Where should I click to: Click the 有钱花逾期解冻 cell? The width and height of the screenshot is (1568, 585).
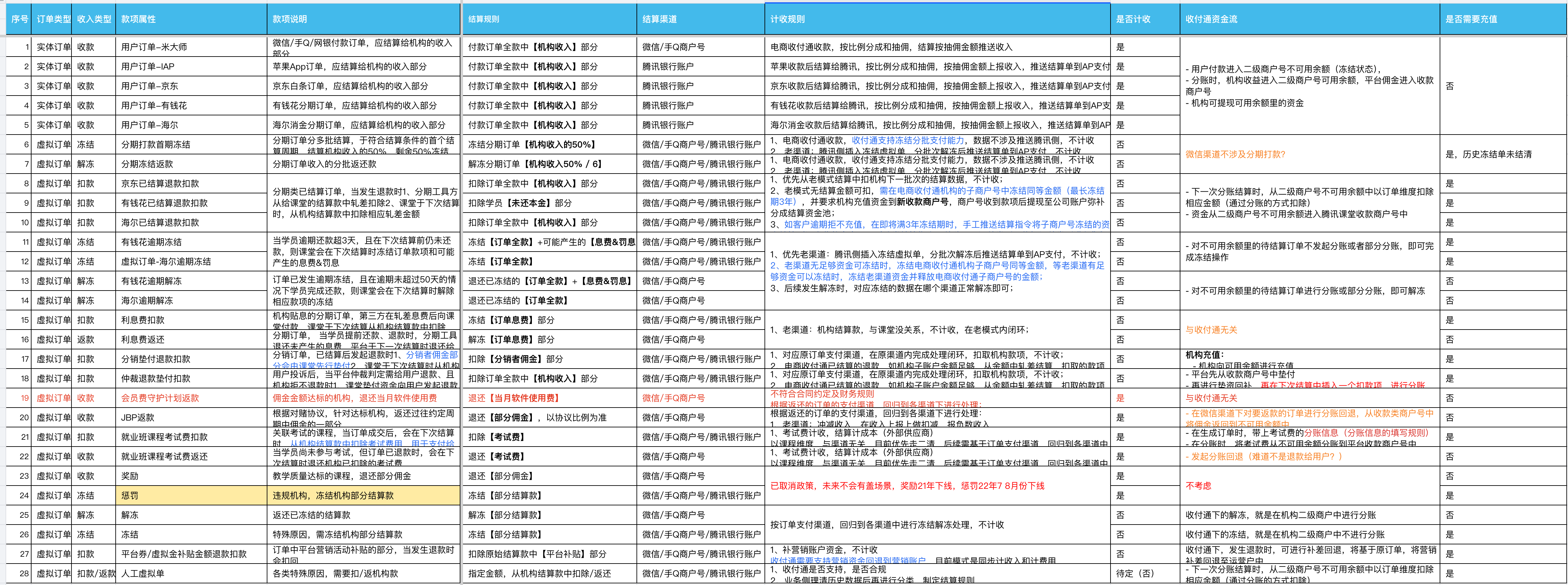(x=191, y=280)
